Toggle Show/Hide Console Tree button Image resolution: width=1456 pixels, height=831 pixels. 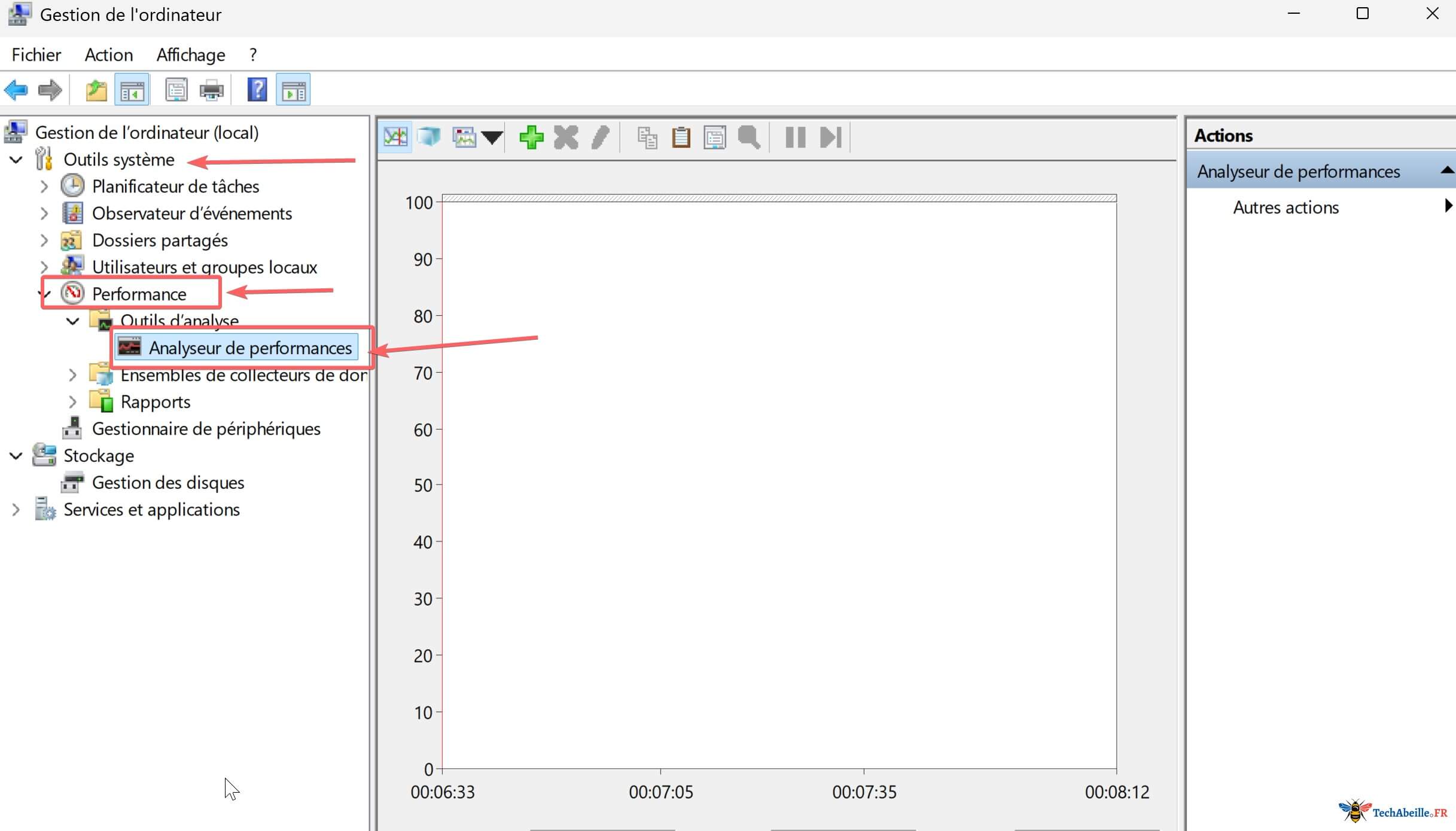click(132, 91)
